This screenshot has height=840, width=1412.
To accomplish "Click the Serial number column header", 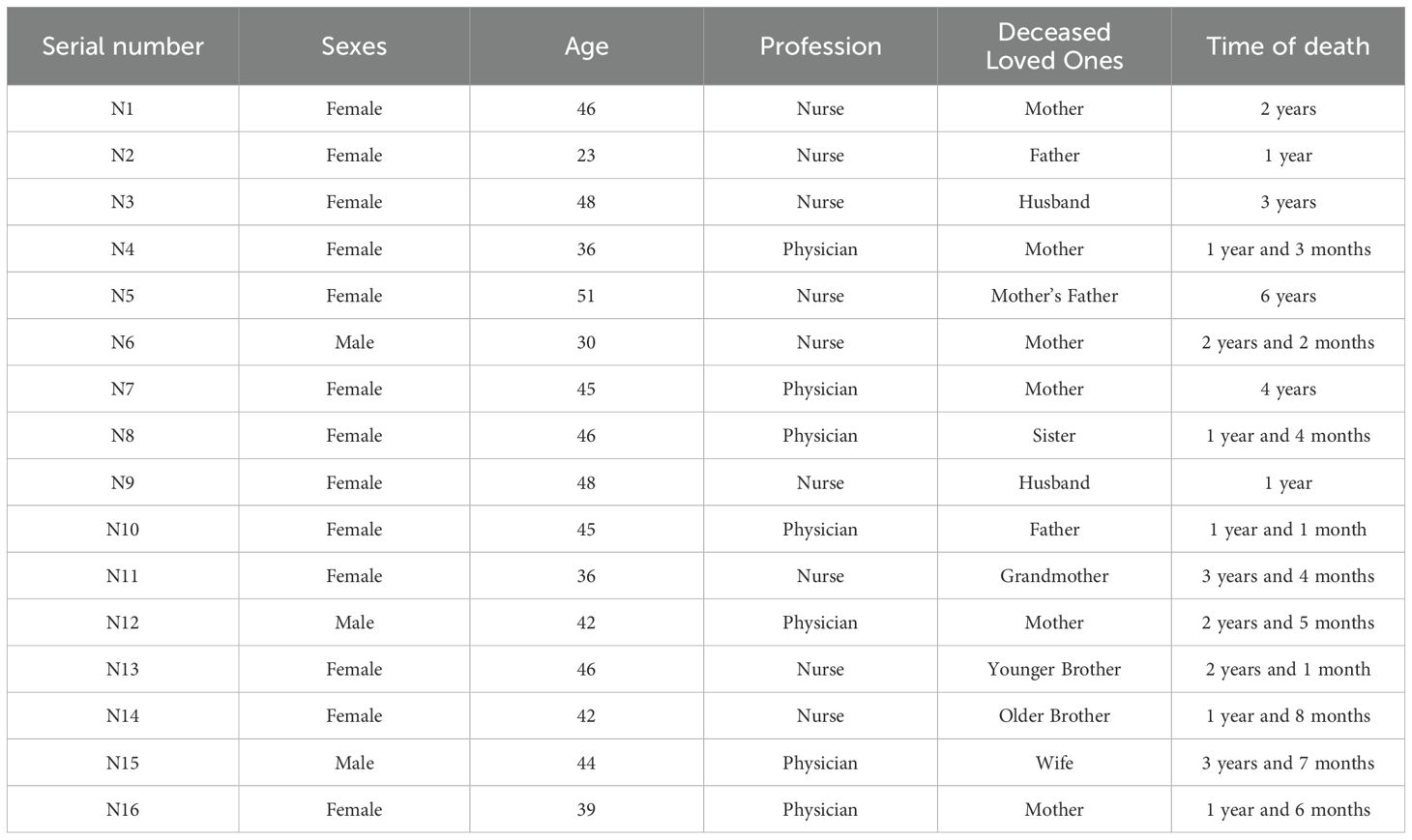I will coord(123,46).
